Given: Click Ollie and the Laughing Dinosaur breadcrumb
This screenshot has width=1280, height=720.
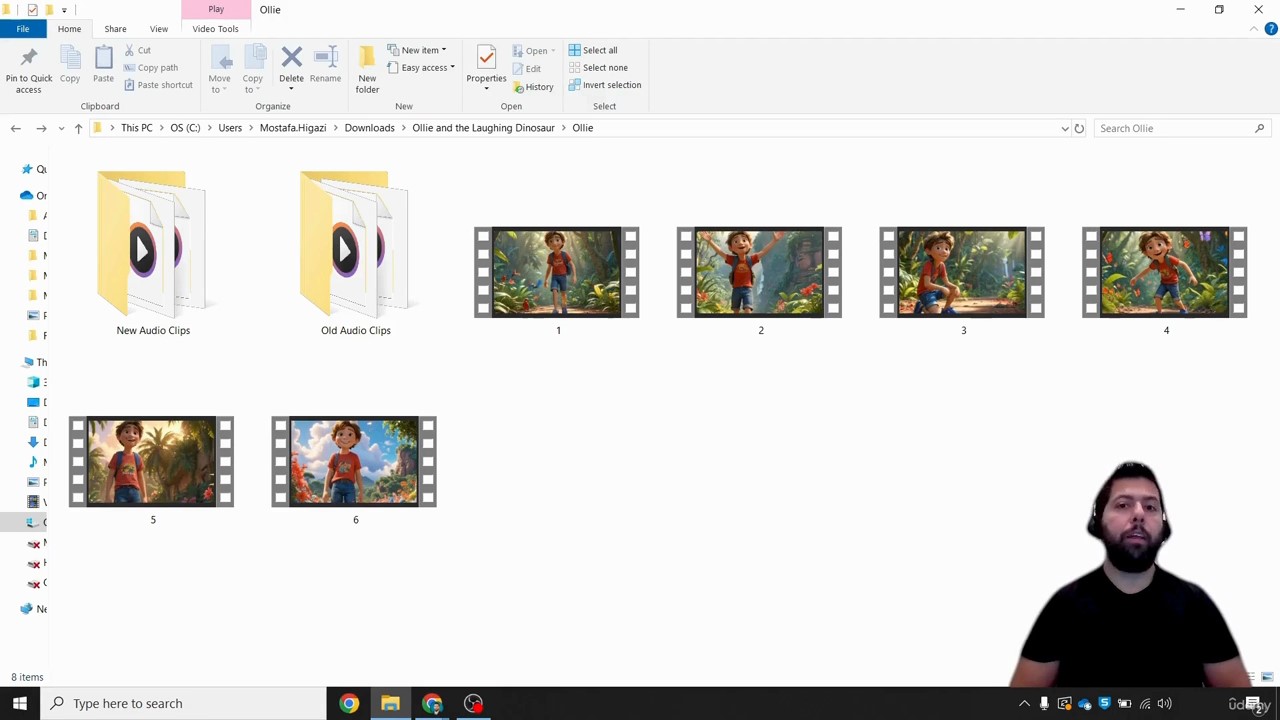Looking at the screenshot, I should (x=483, y=128).
